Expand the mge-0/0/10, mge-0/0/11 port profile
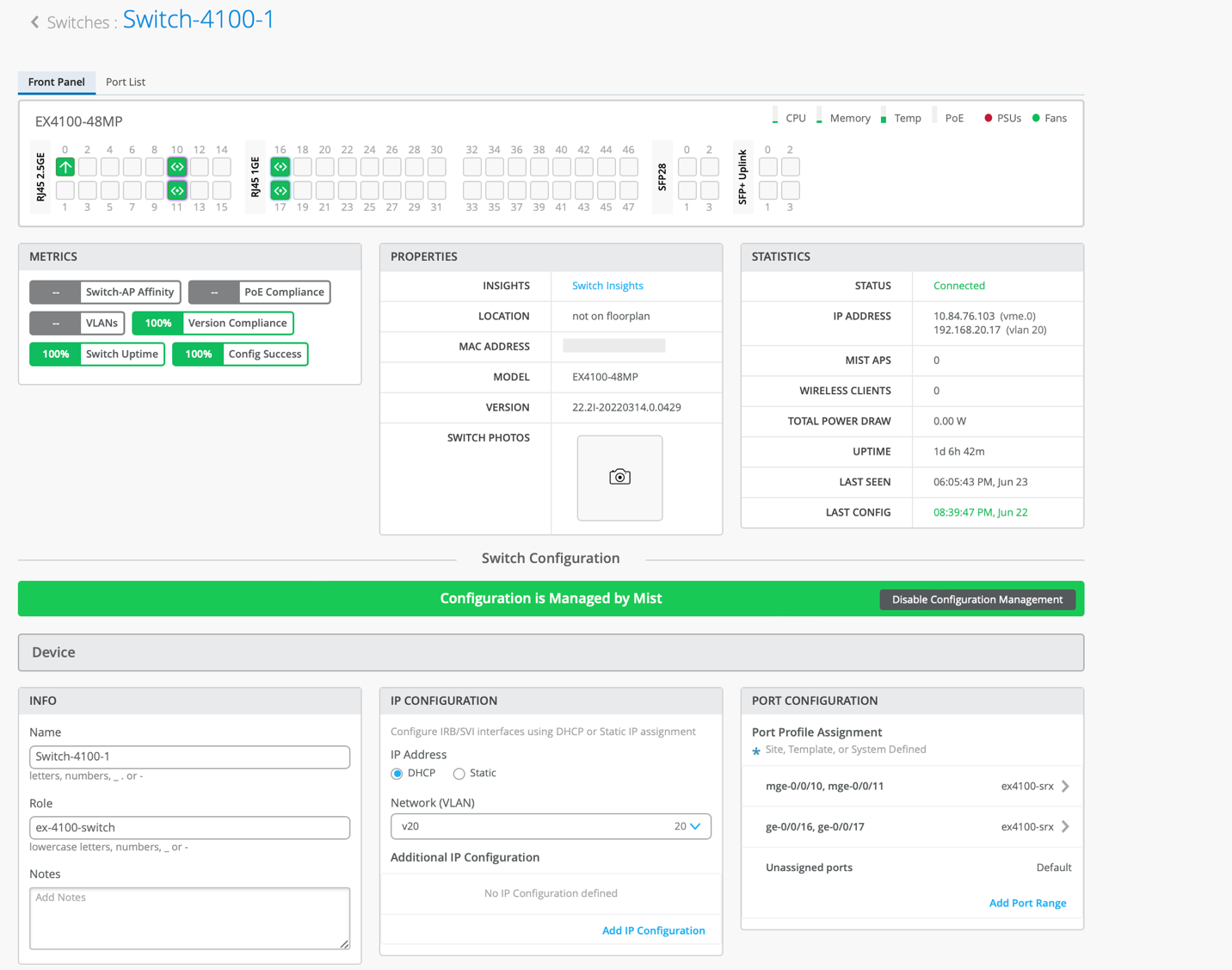Viewport: 1232px width, 970px height. 1065,787
